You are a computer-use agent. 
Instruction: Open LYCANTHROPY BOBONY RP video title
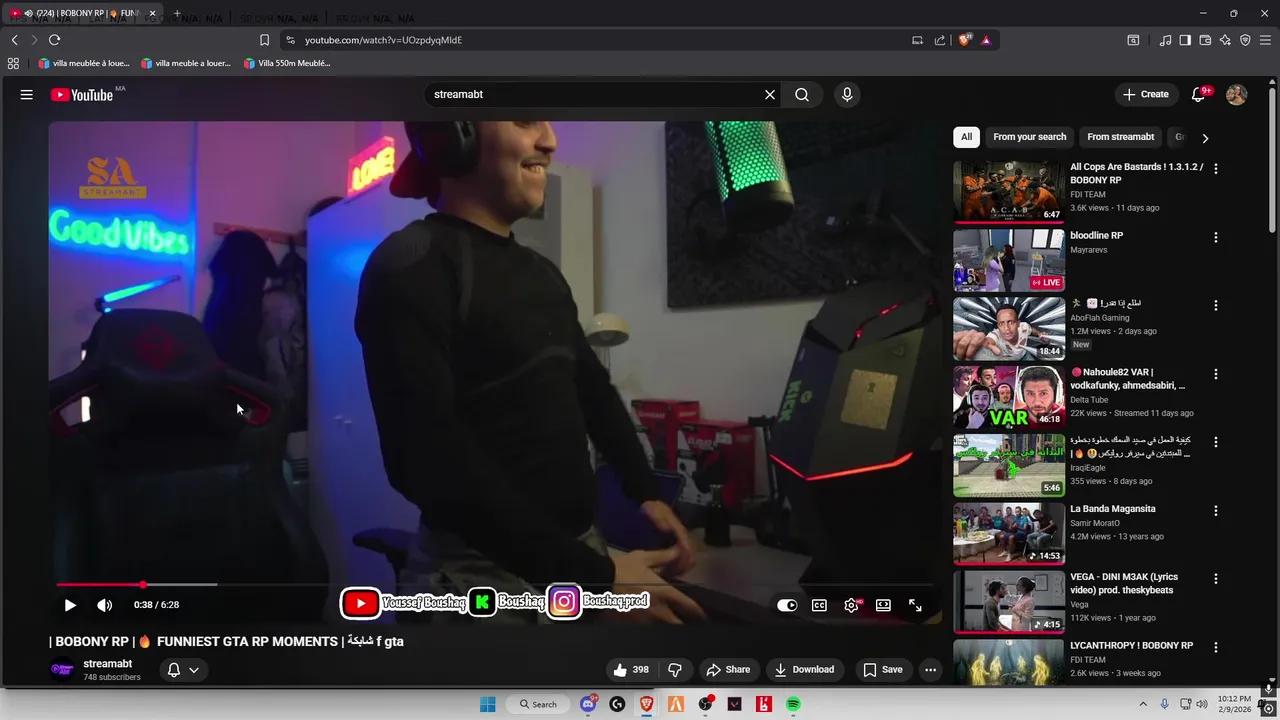point(1131,646)
